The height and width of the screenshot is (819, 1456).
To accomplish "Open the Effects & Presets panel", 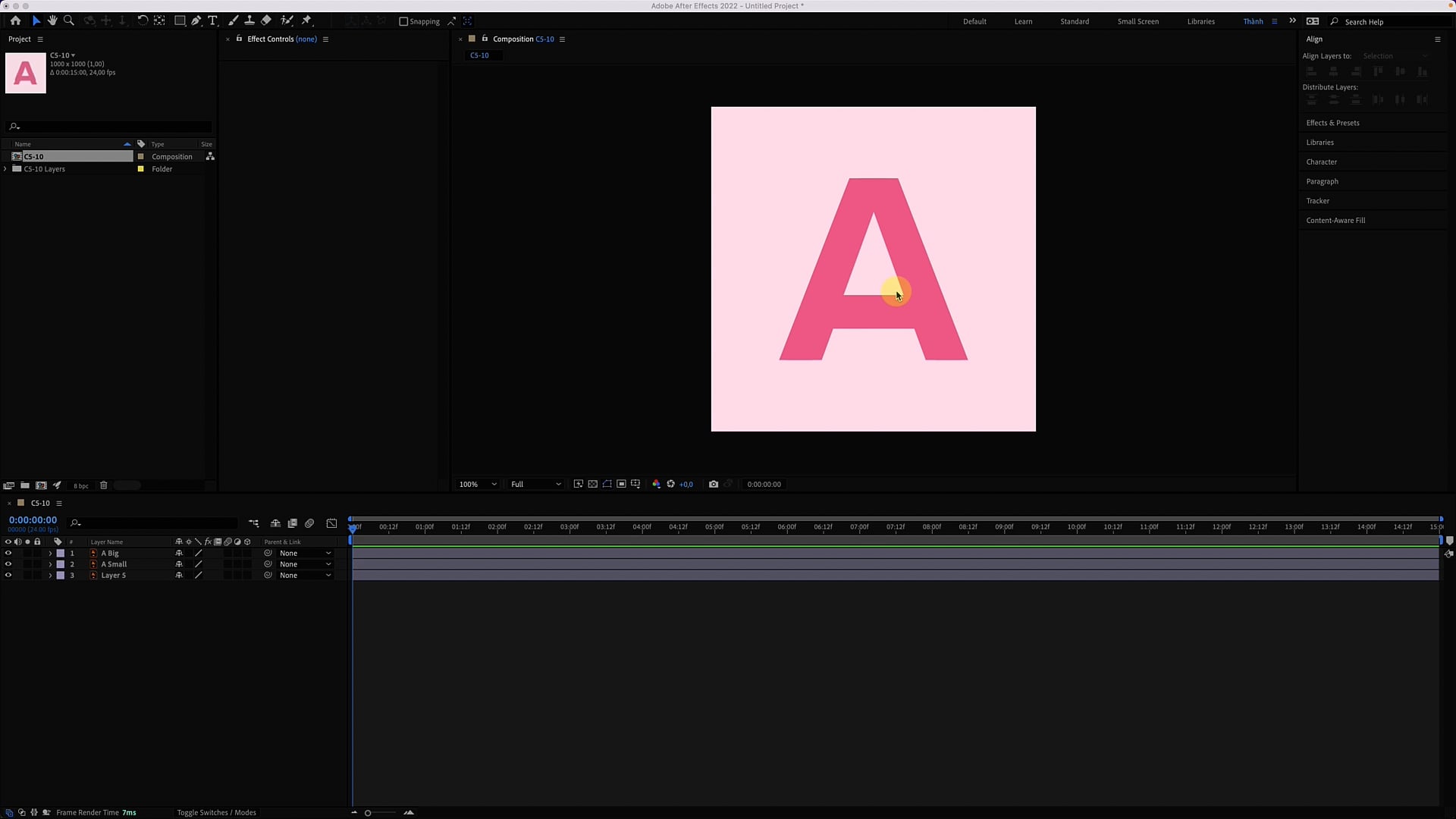I will pos(1332,123).
